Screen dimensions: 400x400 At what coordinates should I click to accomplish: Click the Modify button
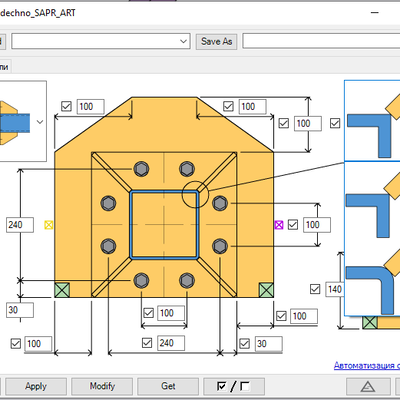pyautogui.click(x=102, y=387)
